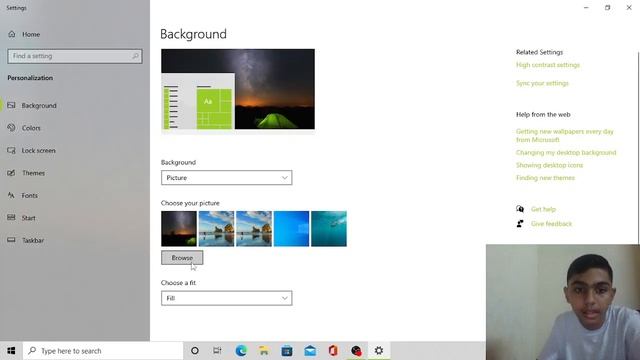
Task: Launch Microsoft Edge from taskbar
Action: [x=241, y=351]
